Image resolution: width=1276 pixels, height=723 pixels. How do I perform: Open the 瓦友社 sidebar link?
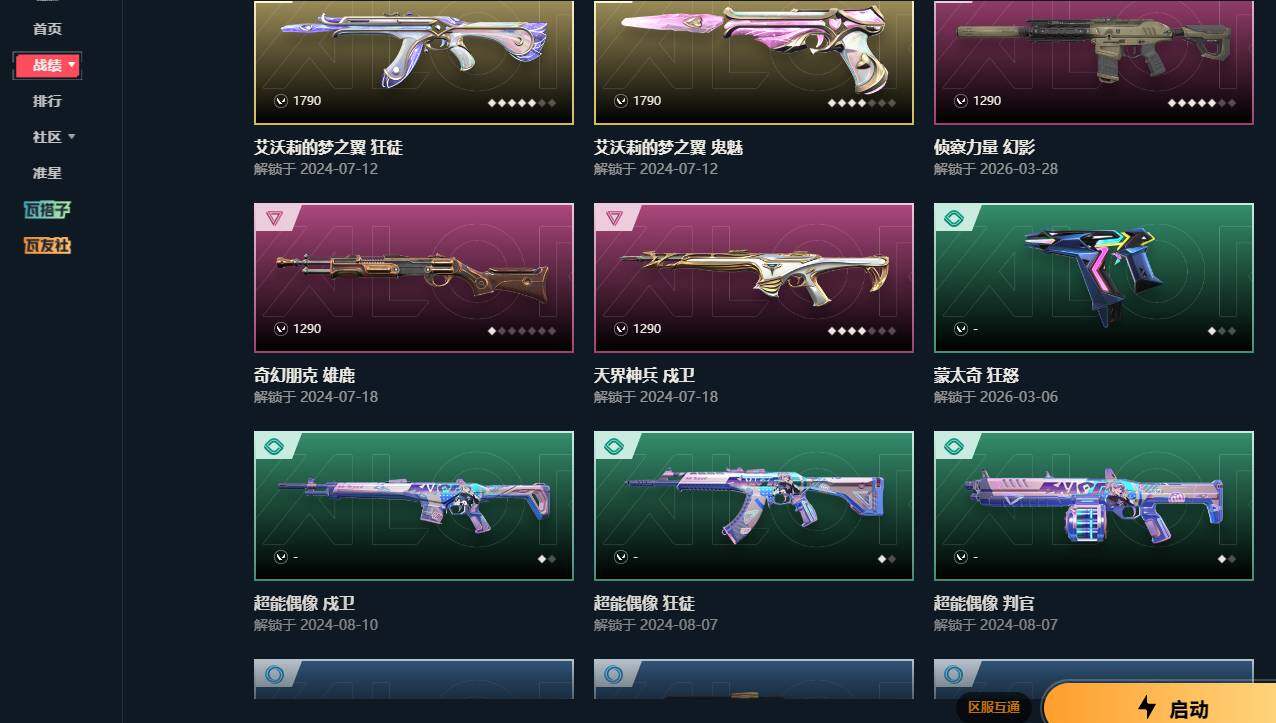[47, 246]
